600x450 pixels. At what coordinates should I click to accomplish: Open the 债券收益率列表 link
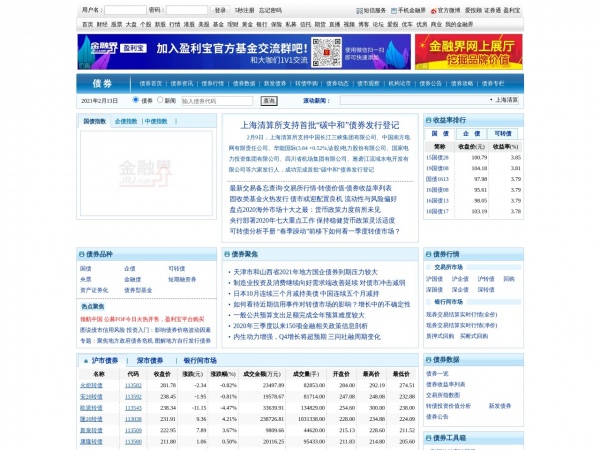coord(446,384)
